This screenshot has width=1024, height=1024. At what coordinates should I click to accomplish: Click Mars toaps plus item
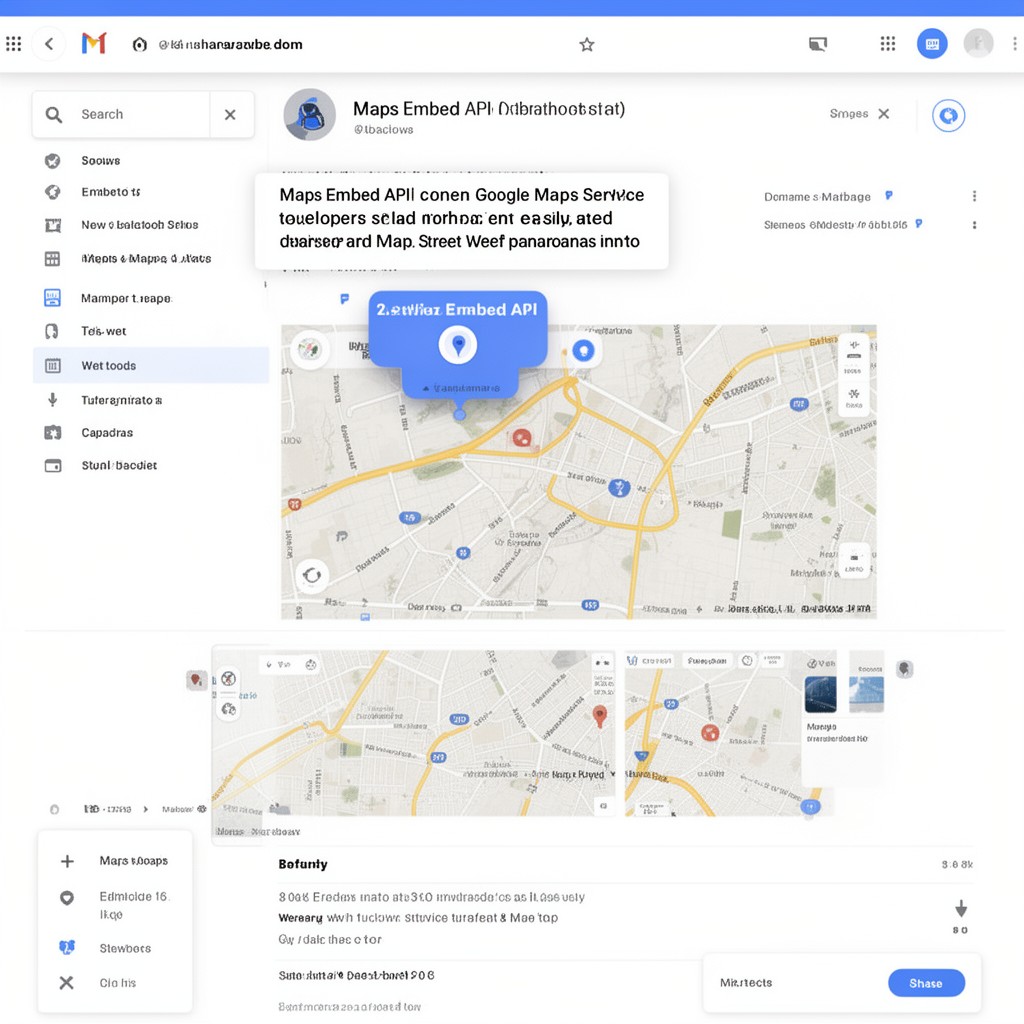click(x=115, y=861)
